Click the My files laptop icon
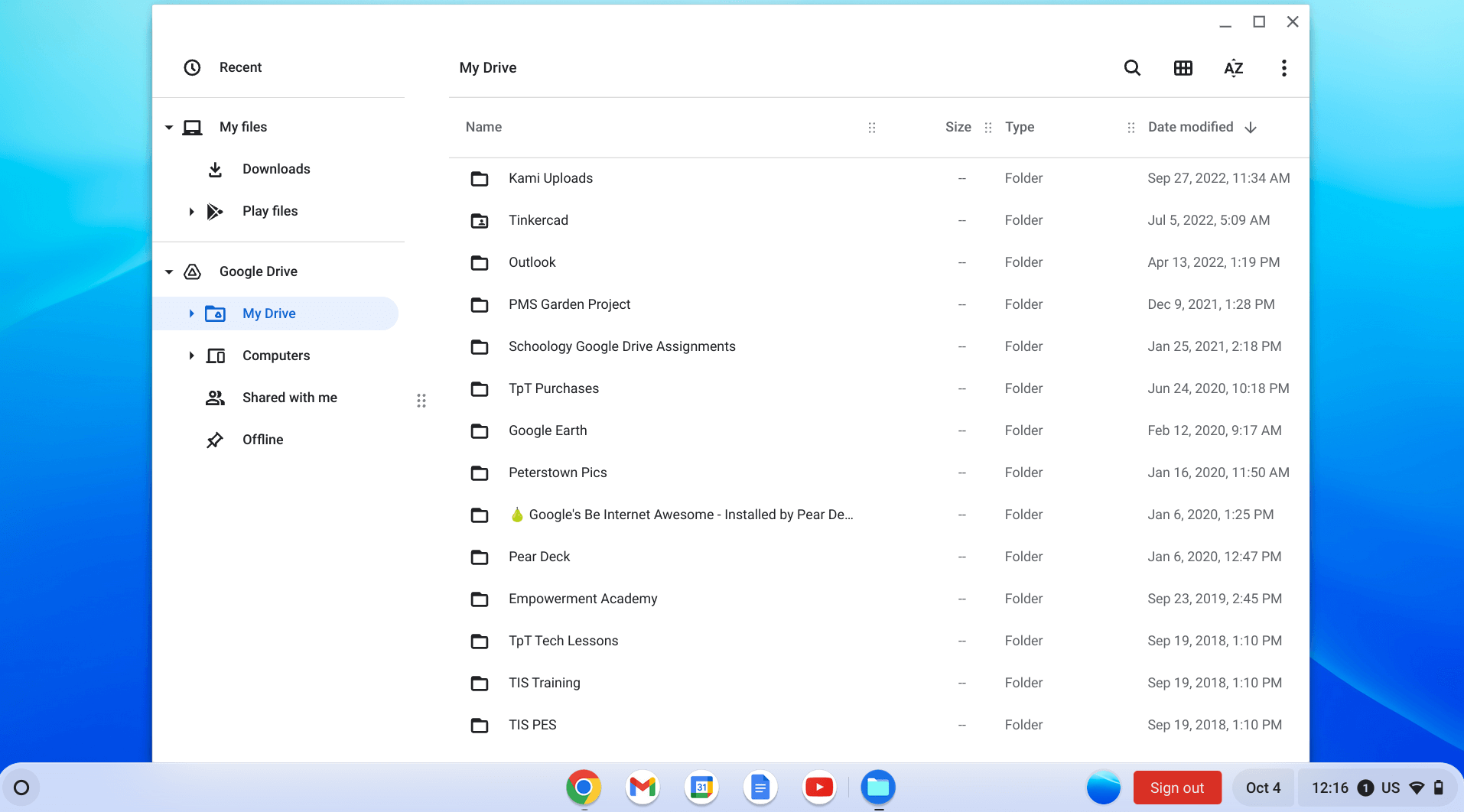1464x812 pixels. tap(192, 127)
